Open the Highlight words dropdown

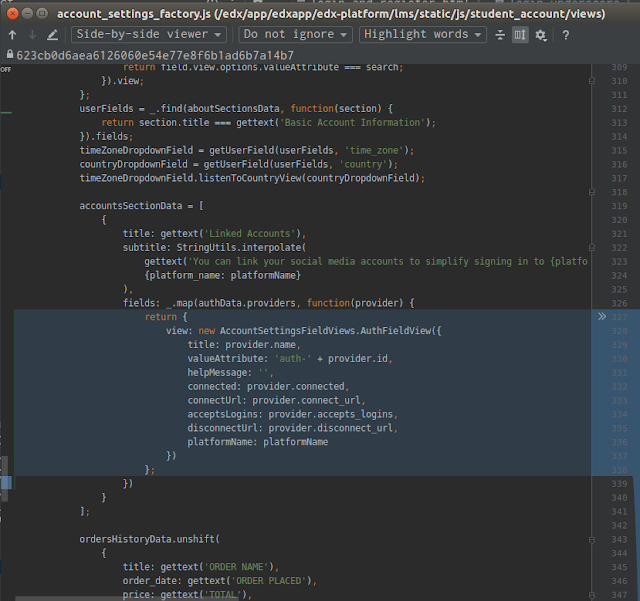pos(422,34)
